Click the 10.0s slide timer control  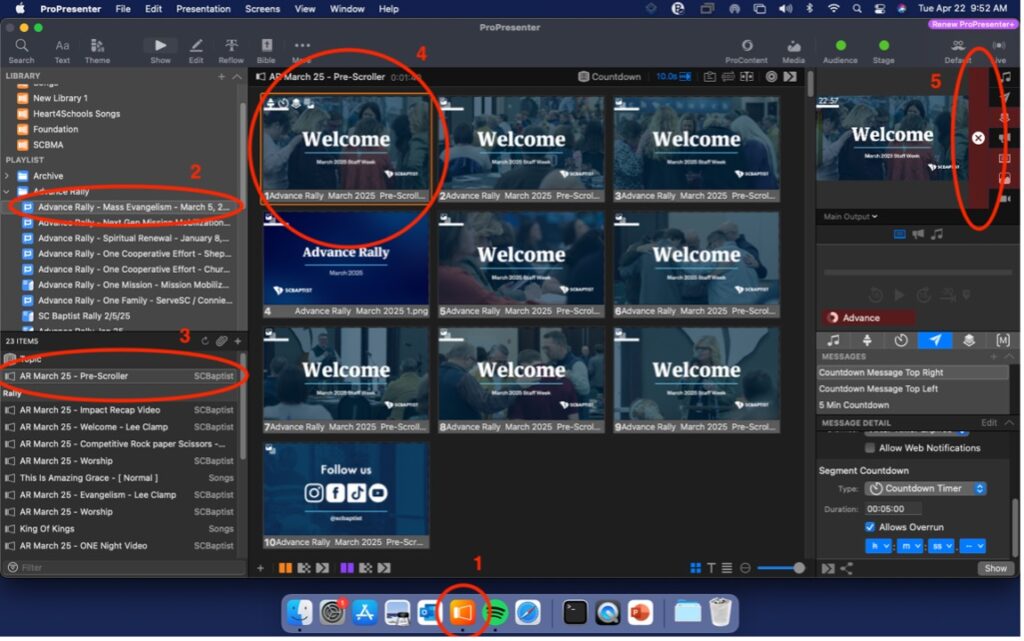(x=673, y=76)
